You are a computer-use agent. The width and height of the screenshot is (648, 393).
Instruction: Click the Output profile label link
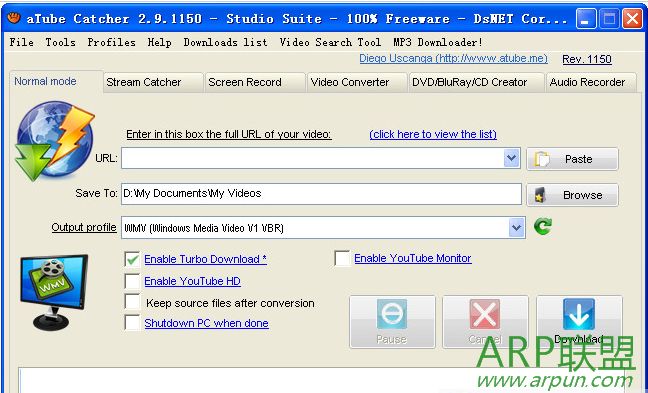click(84, 227)
